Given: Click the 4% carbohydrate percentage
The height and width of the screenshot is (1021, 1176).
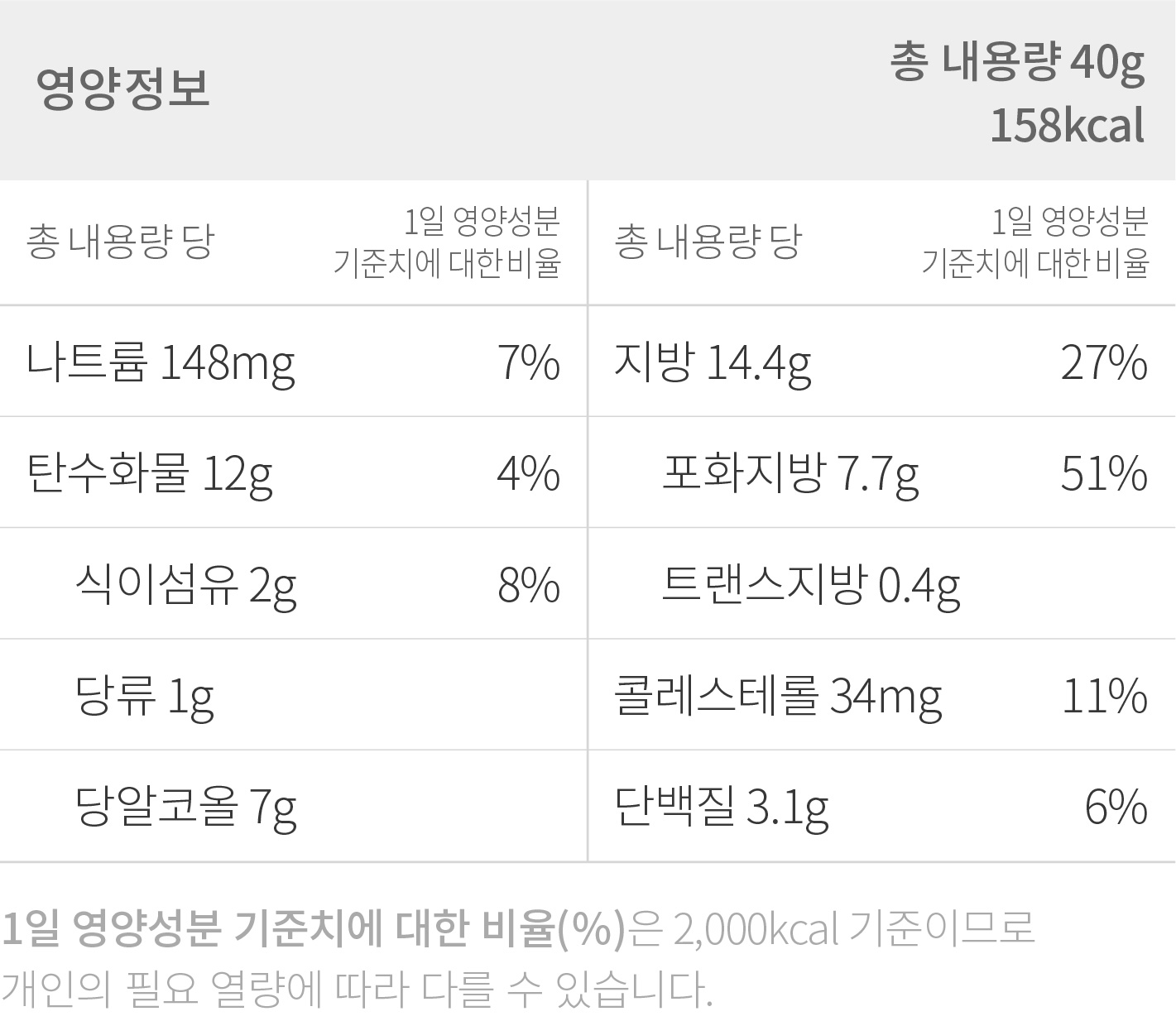Looking at the screenshot, I should [528, 474].
